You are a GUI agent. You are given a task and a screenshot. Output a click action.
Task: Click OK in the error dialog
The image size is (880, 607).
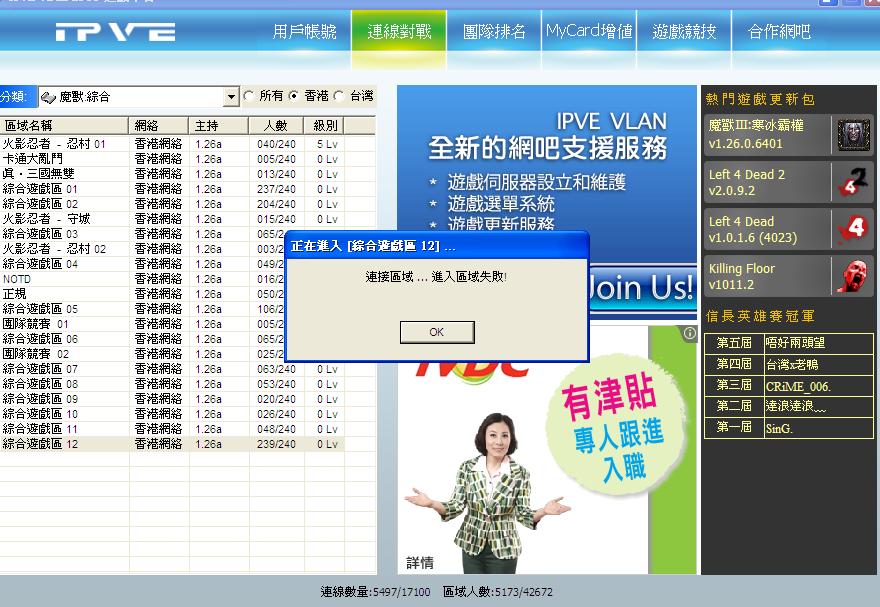(x=437, y=332)
